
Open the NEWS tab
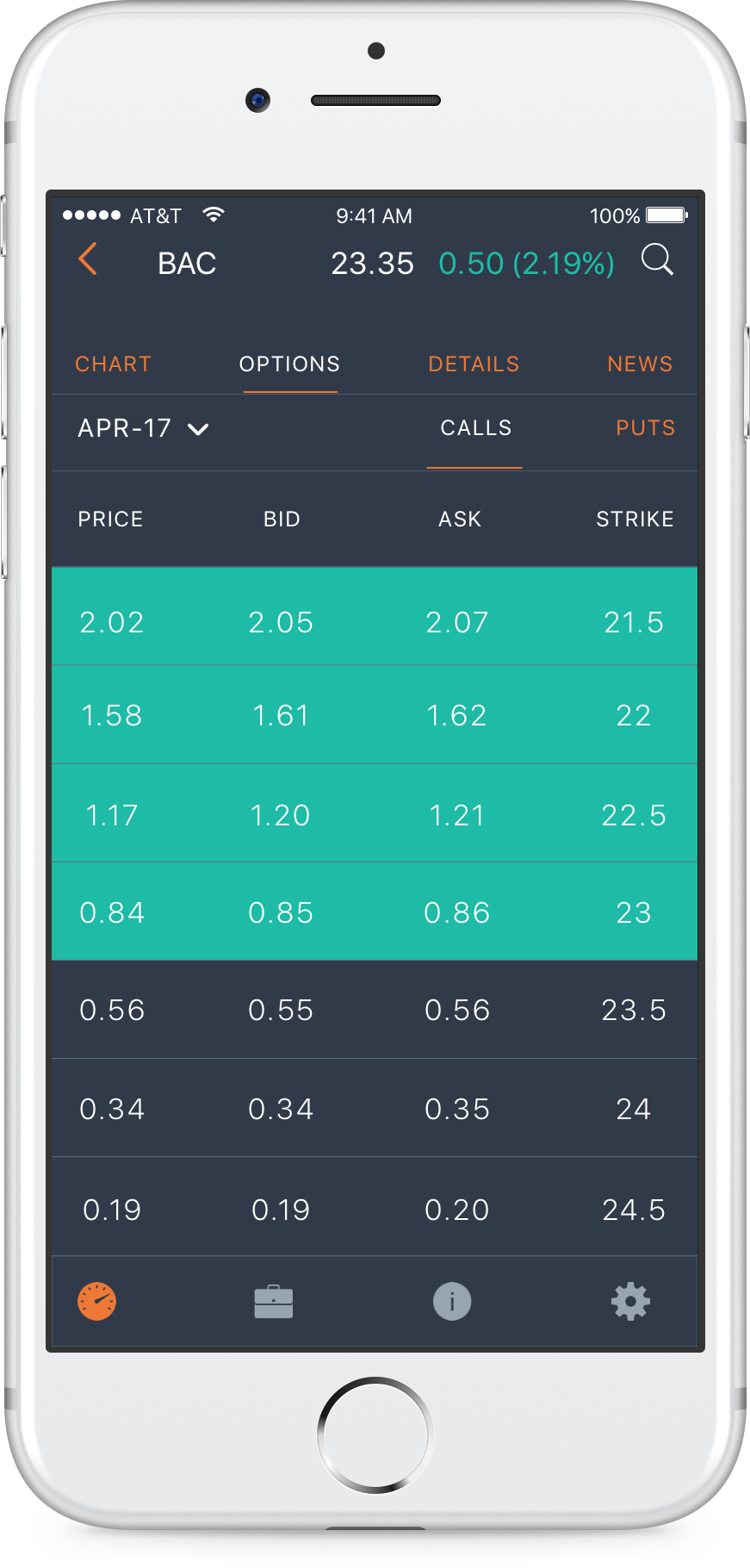click(640, 364)
